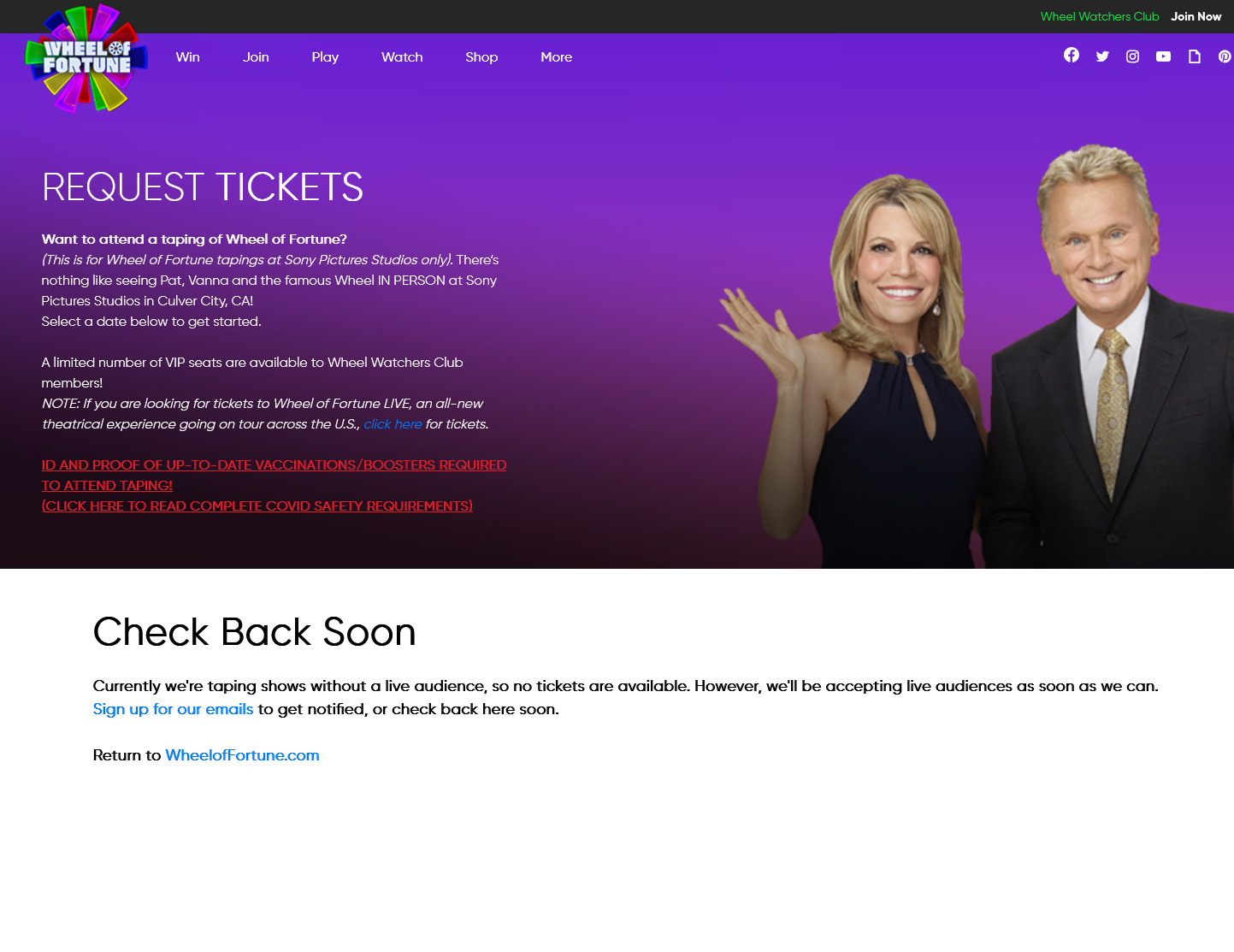Click the Wheel of Fortune logo
Viewport: 1234px width, 952px height.
coord(86,58)
